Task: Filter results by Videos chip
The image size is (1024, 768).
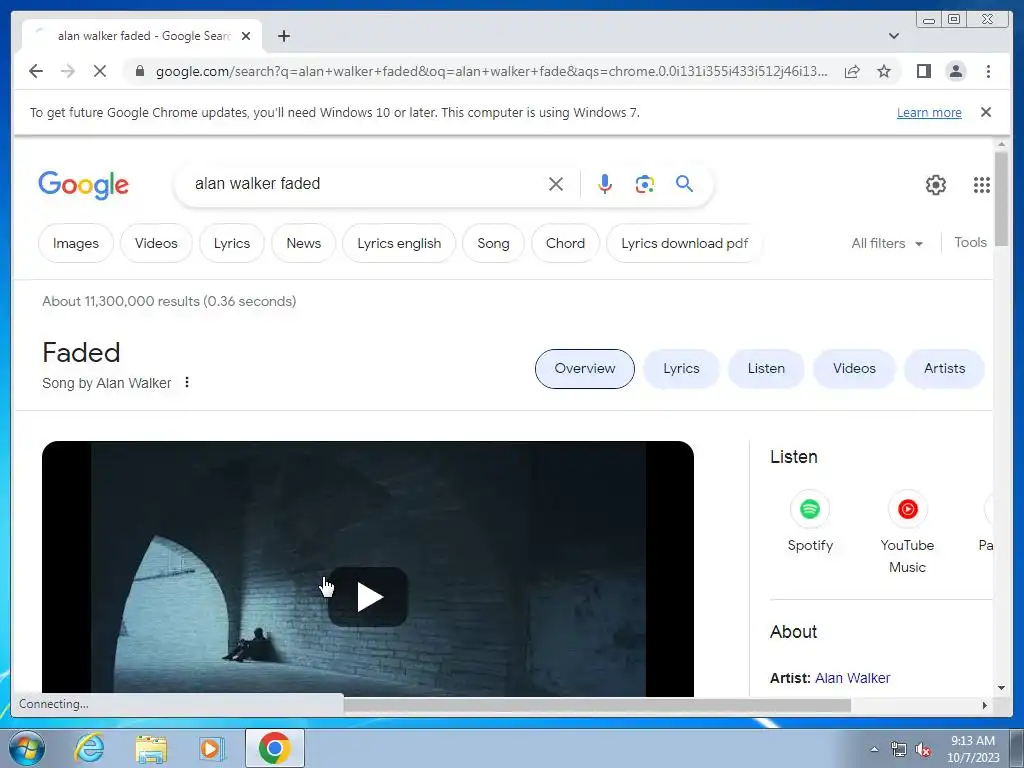Action: [x=156, y=243]
